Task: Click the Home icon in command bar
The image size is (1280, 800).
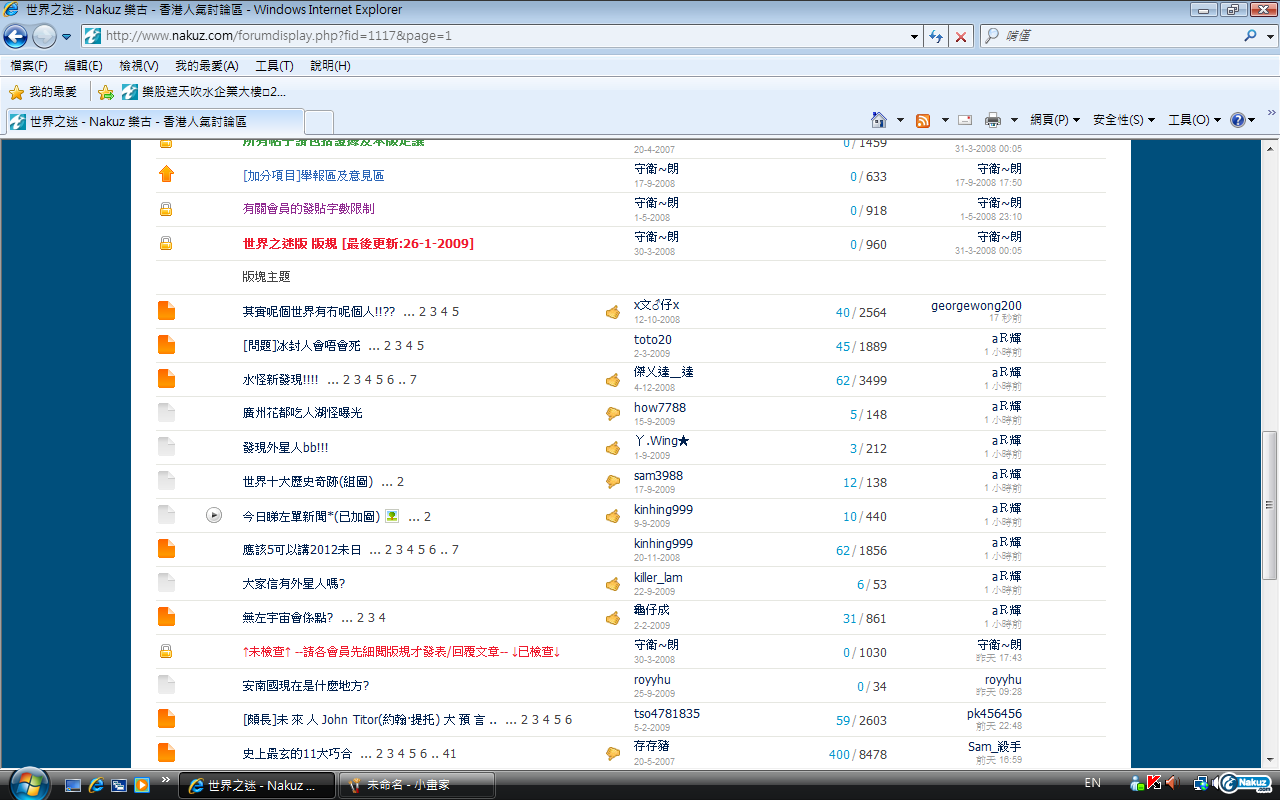Action: click(x=879, y=120)
